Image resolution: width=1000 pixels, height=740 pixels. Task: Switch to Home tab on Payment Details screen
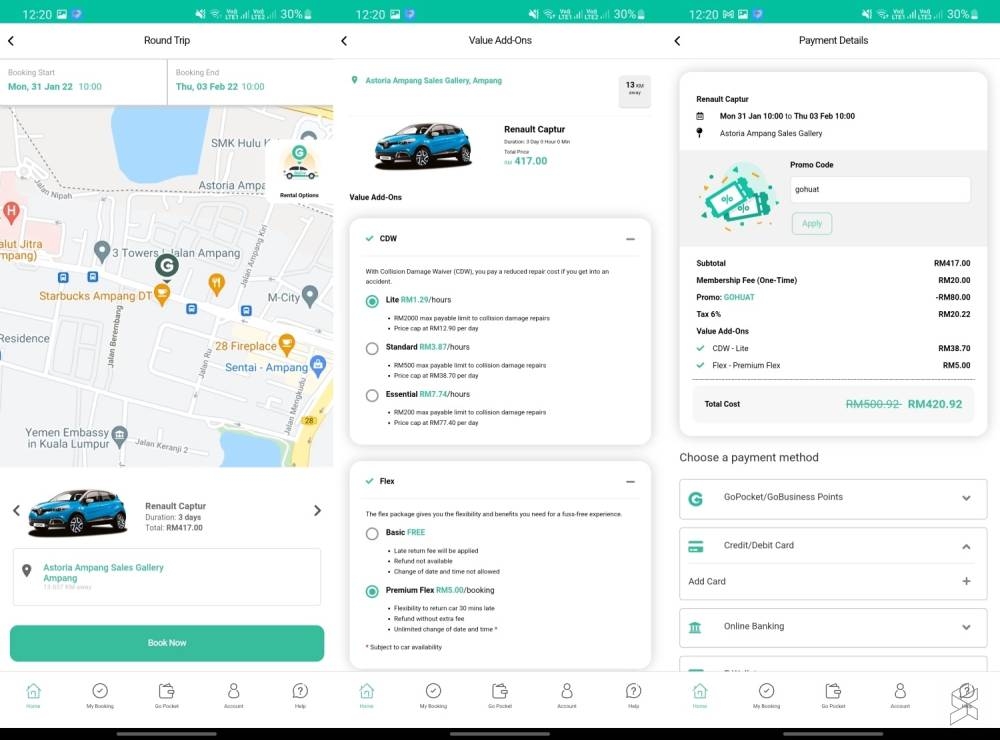pos(700,695)
